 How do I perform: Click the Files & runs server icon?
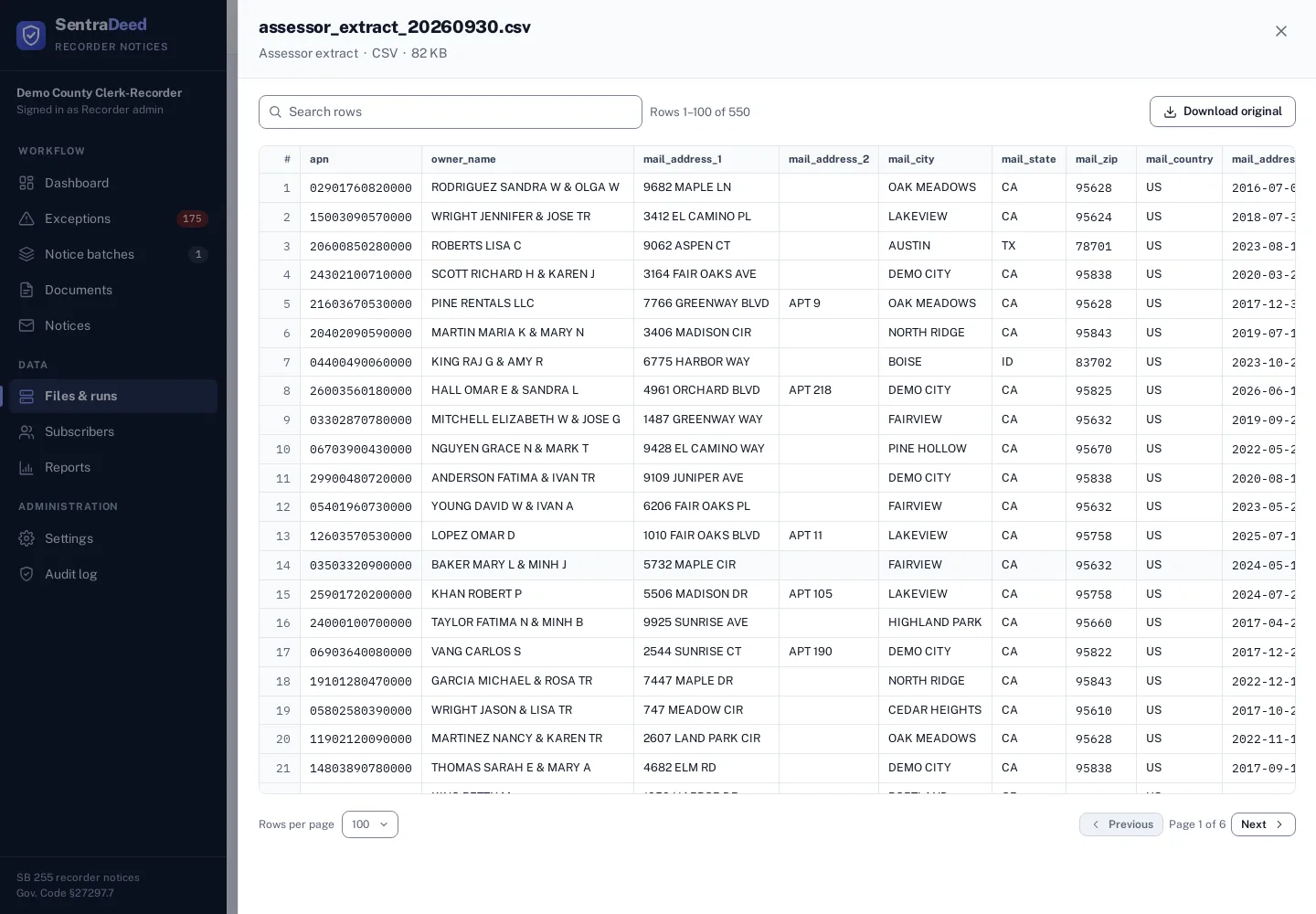[x=27, y=396]
